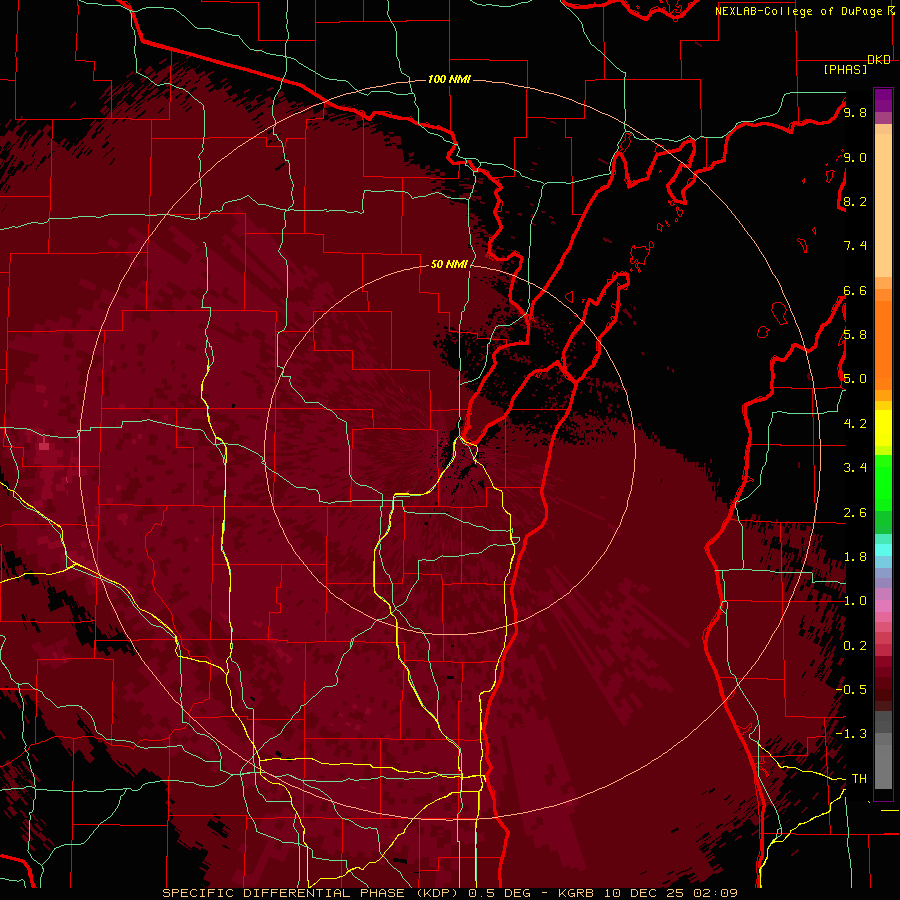
Task: Click the 2.6 value on the color scale
Action: click(x=855, y=512)
